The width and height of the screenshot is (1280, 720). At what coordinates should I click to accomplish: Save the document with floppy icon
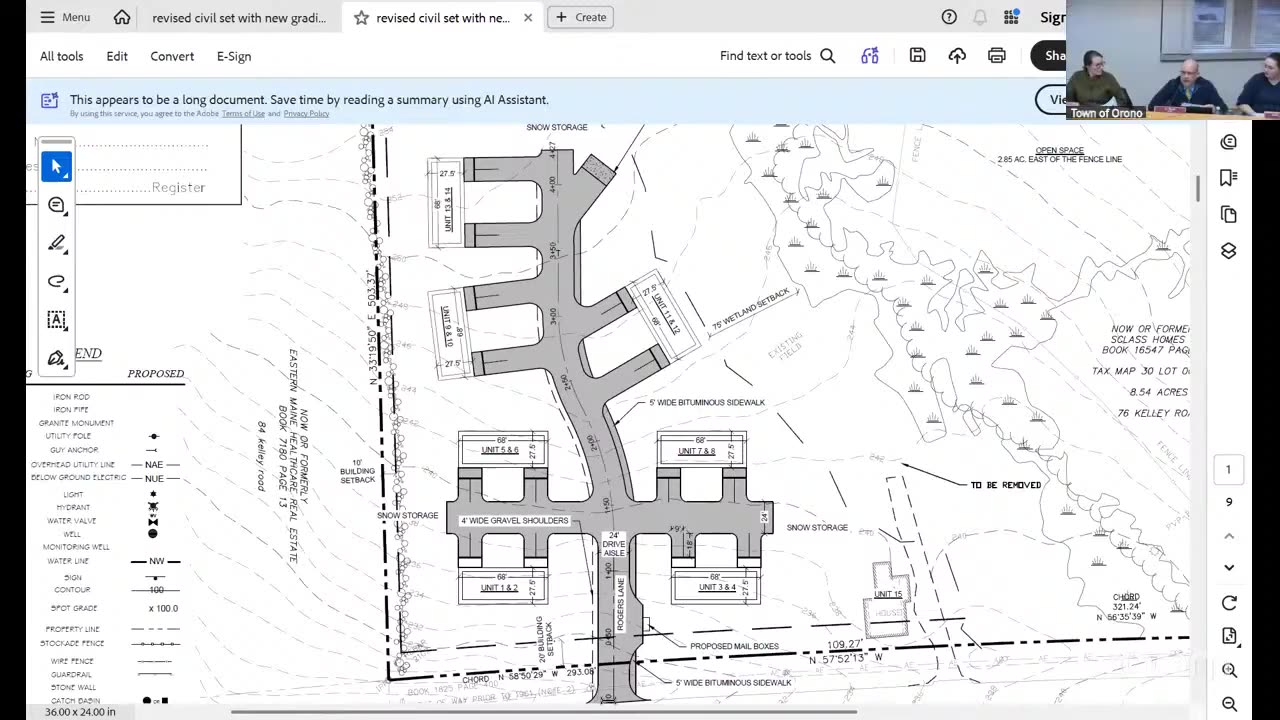(917, 56)
